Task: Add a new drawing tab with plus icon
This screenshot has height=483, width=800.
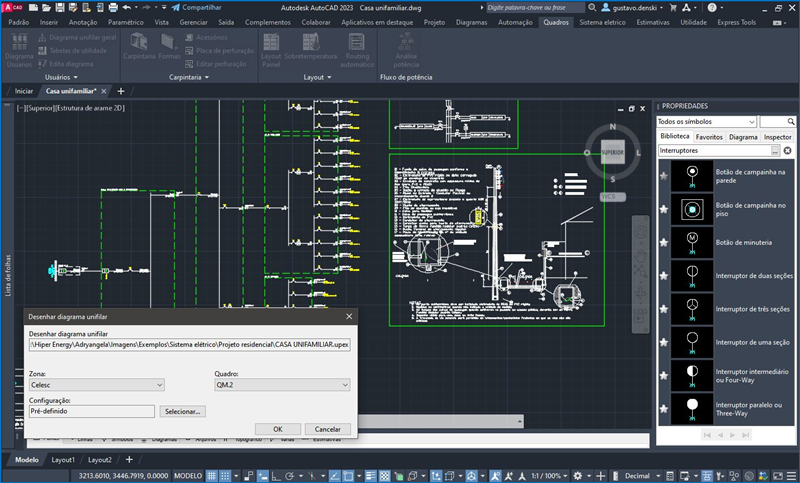Action: [x=122, y=91]
